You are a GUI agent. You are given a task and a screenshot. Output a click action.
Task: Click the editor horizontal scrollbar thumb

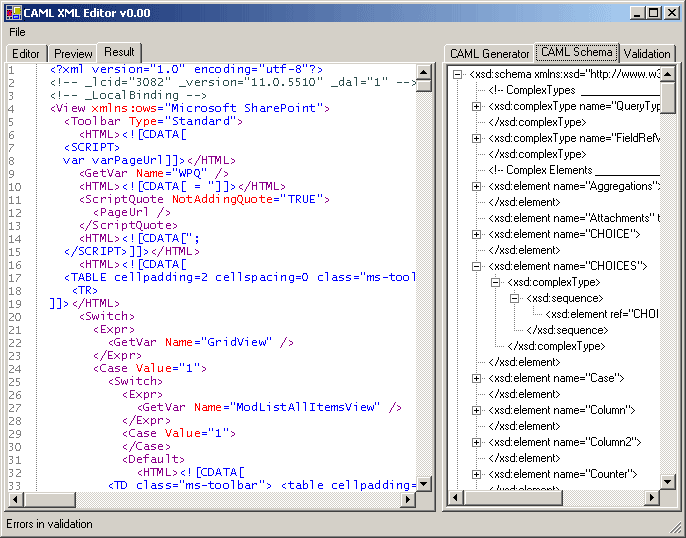point(49,499)
